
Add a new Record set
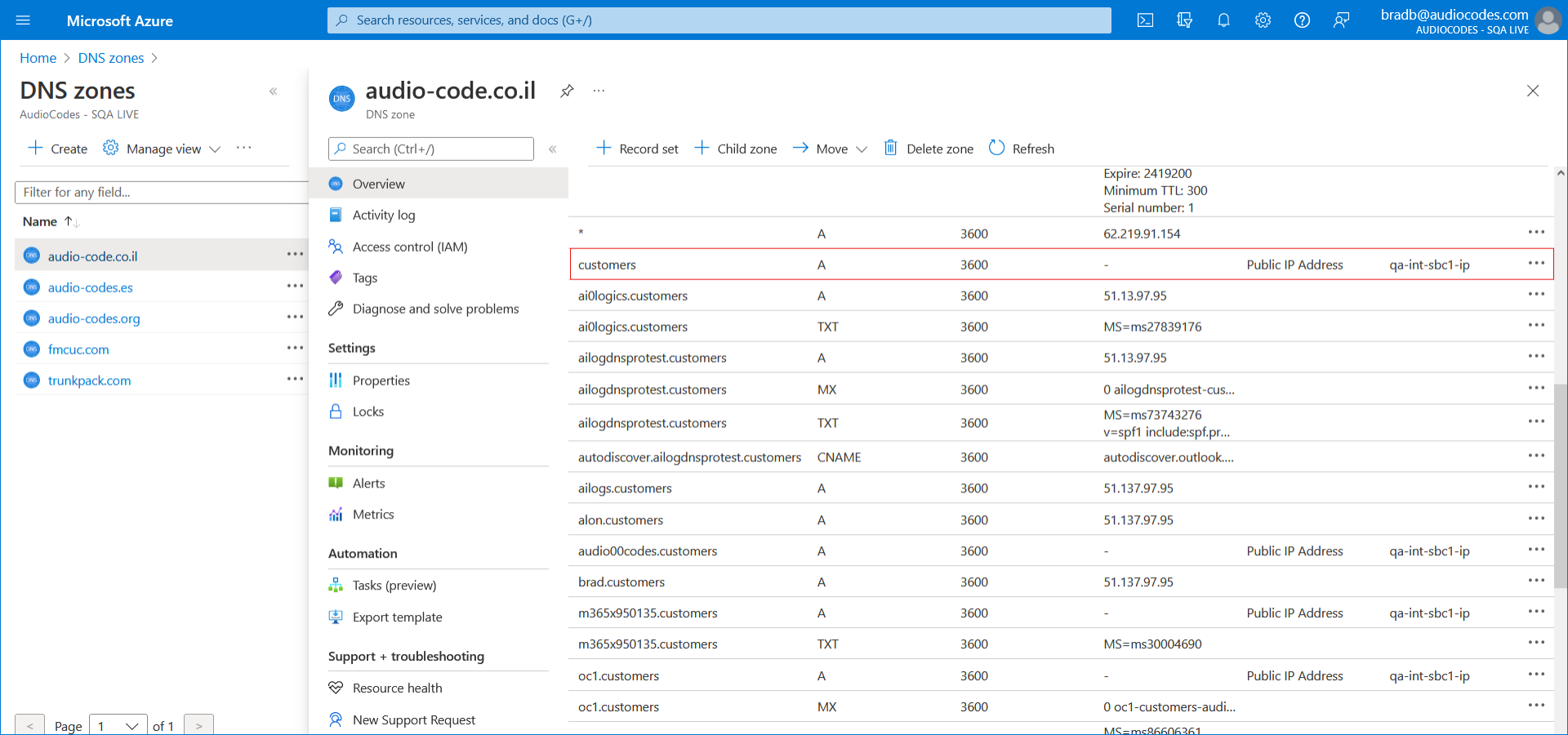(637, 149)
